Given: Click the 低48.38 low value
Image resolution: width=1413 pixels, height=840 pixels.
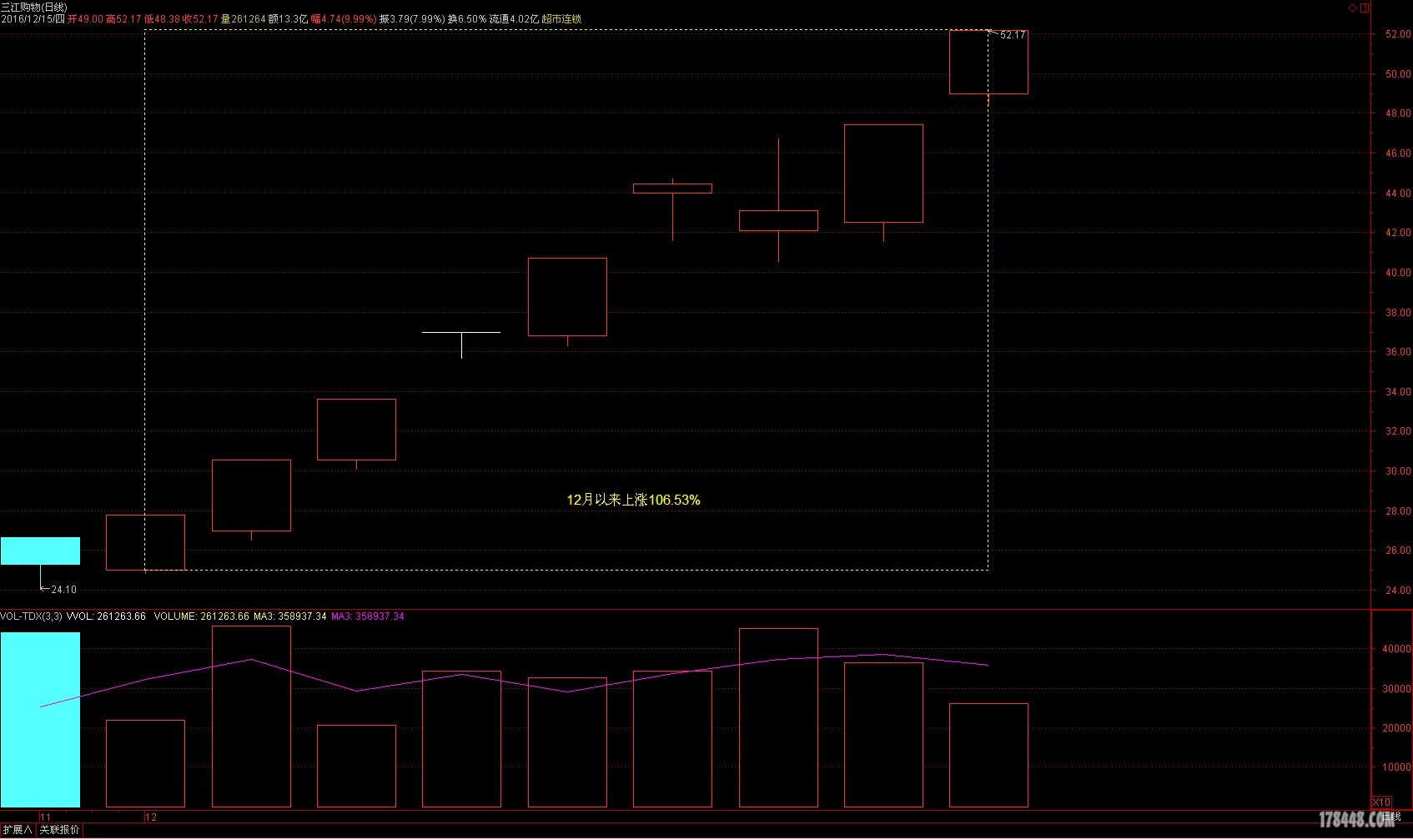Looking at the screenshot, I should pos(163,18).
